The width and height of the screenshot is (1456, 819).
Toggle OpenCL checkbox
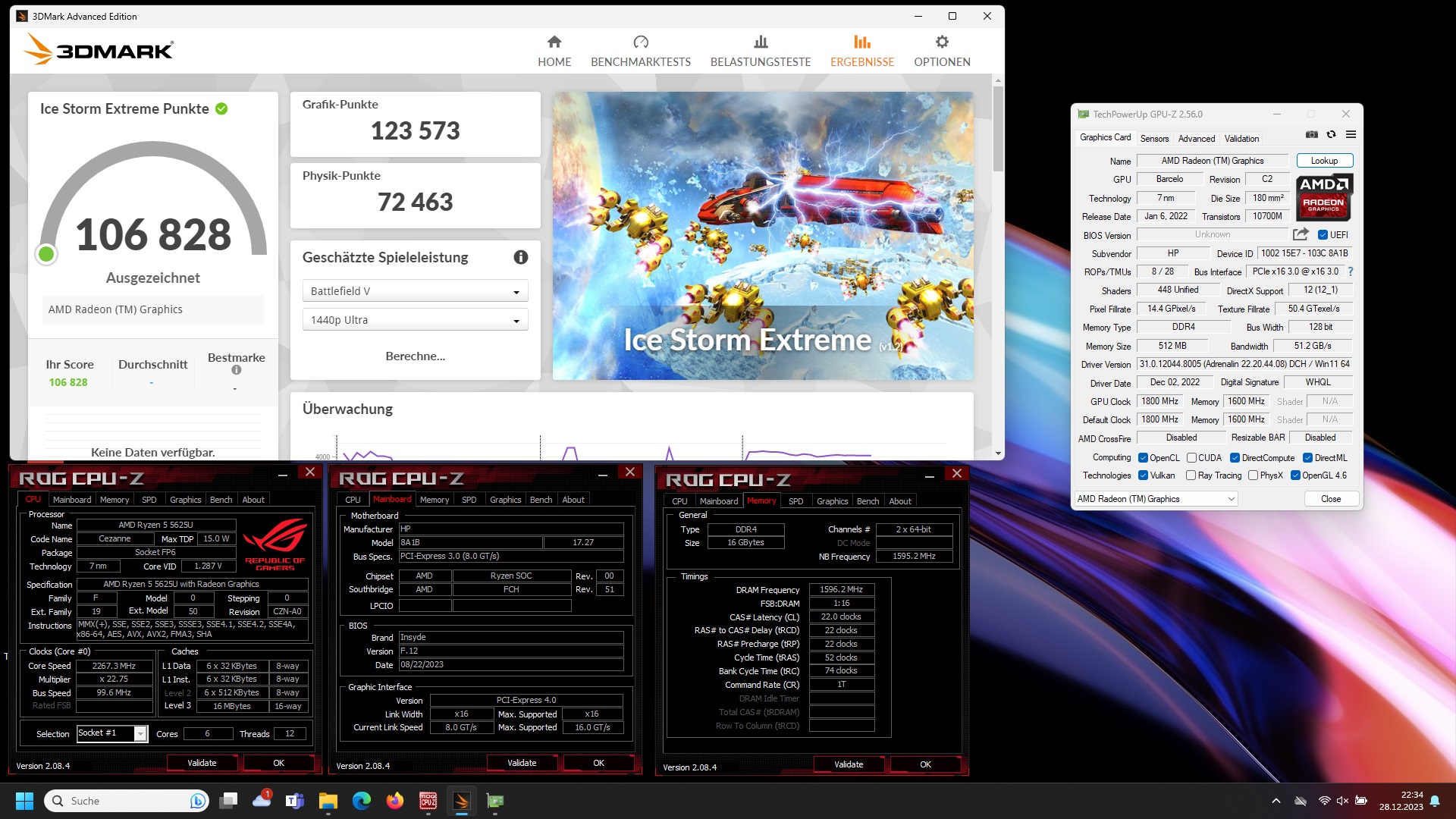[1143, 458]
